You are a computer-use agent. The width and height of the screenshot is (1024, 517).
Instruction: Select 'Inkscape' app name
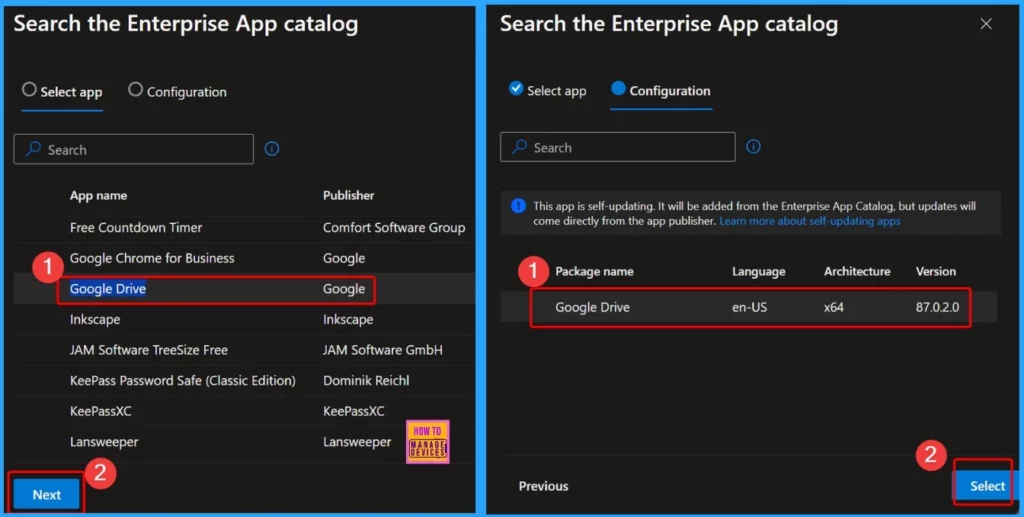pyautogui.click(x=95, y=320)
